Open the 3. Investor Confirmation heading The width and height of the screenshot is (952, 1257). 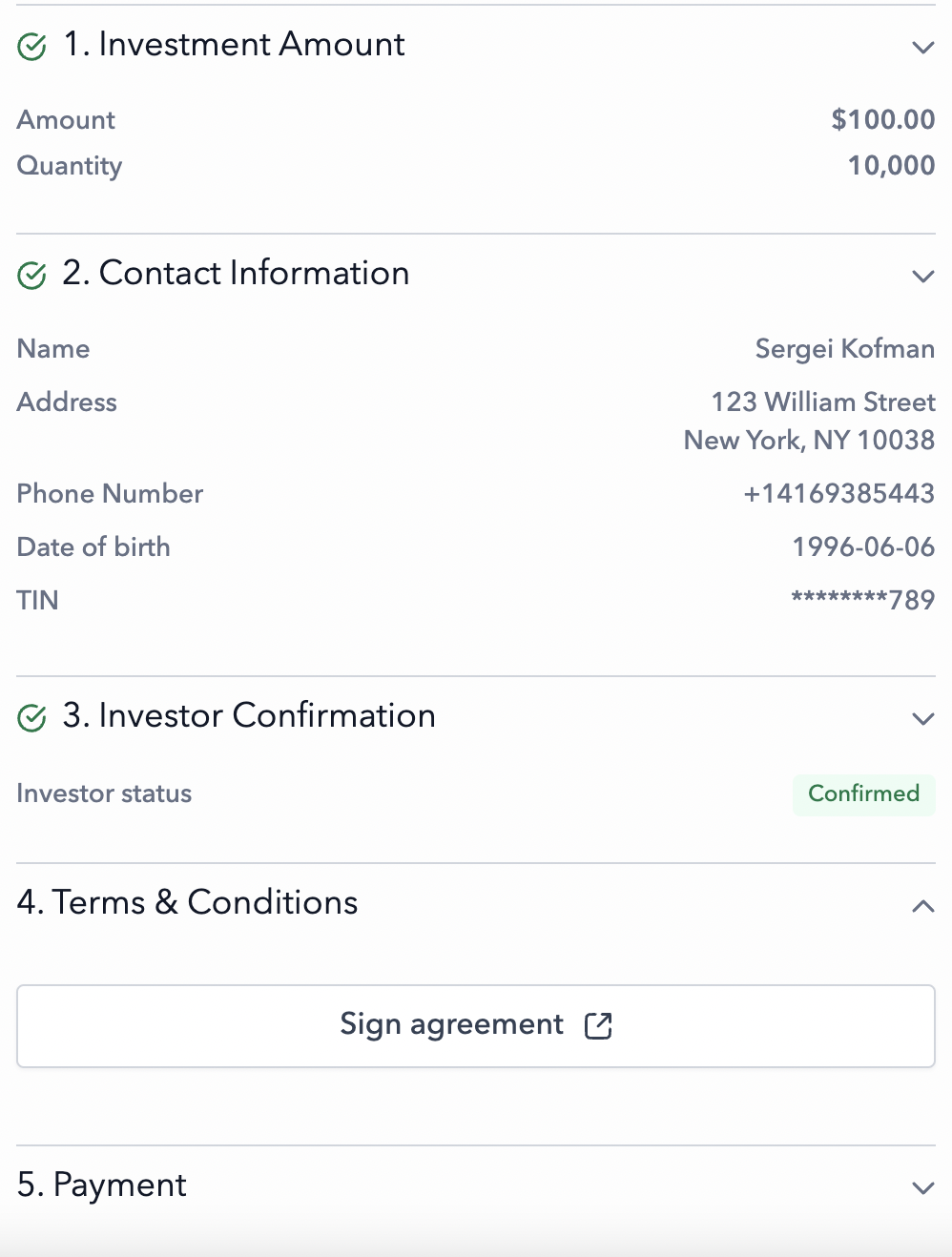(x=248, y=716)
